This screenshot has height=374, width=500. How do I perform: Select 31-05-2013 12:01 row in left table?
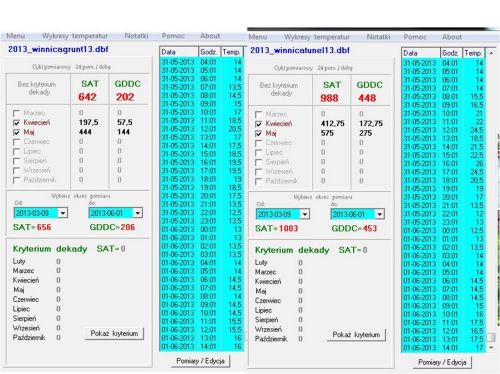[202, 129]
